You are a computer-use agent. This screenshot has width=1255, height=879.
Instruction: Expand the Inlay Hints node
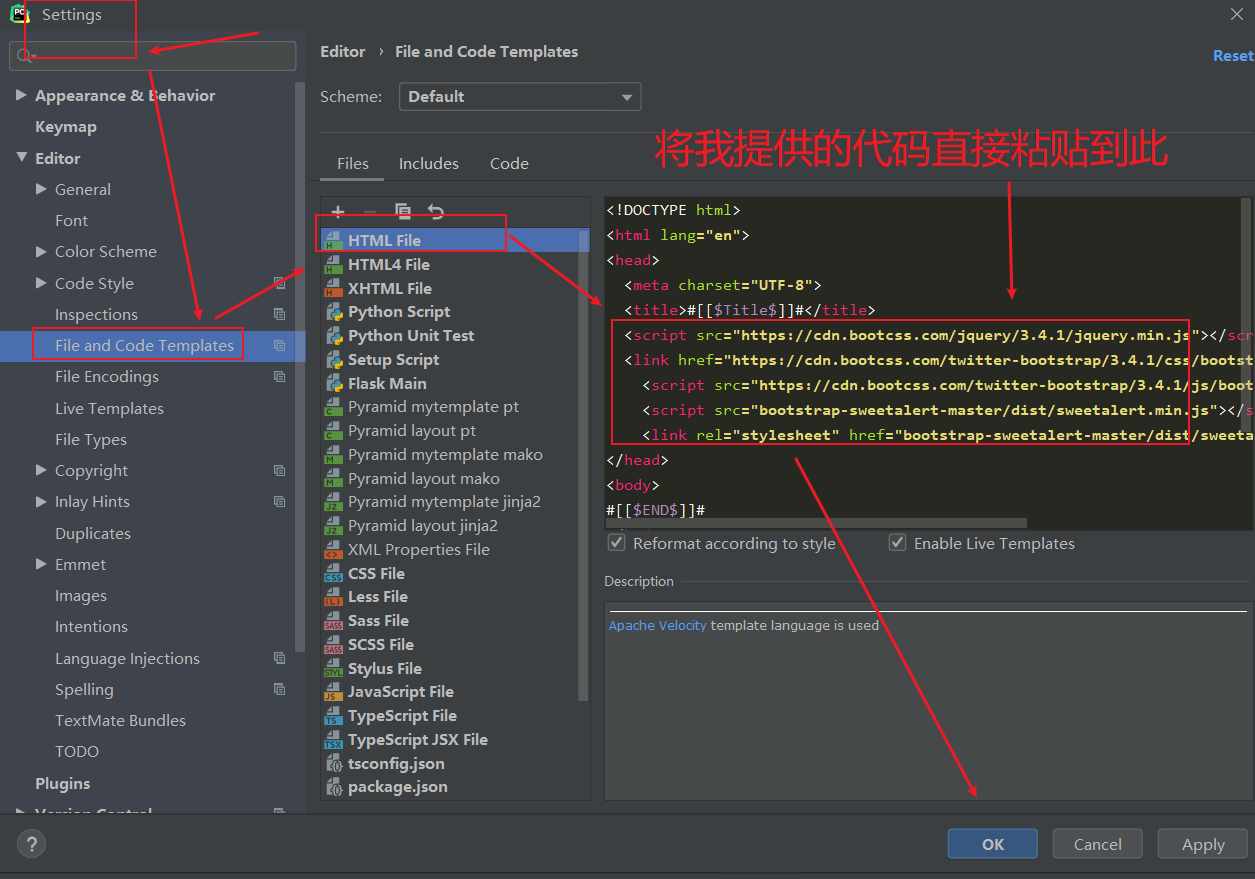click(41, 502)
